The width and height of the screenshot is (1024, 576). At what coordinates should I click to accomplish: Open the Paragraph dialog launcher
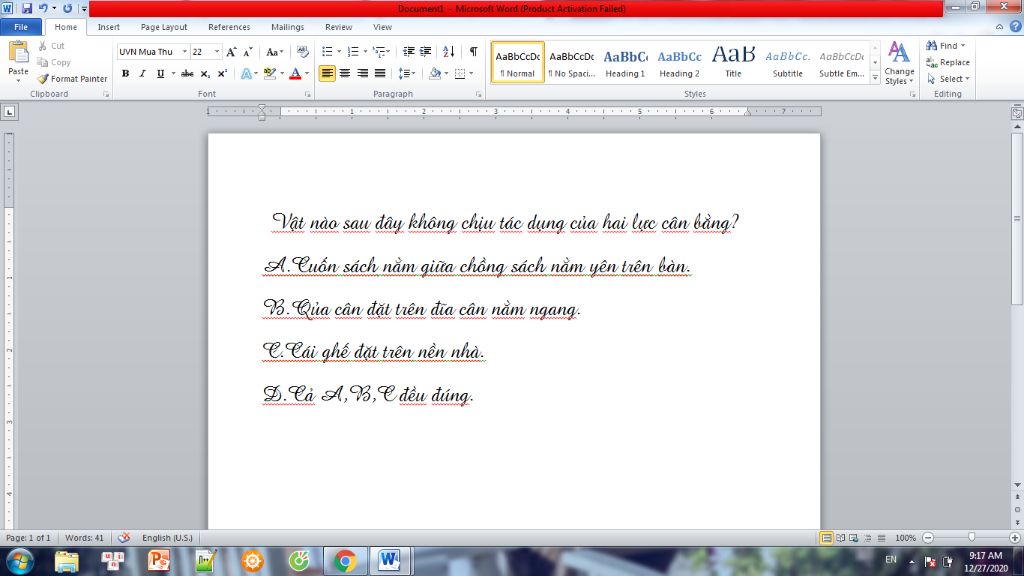click(479, 95)
